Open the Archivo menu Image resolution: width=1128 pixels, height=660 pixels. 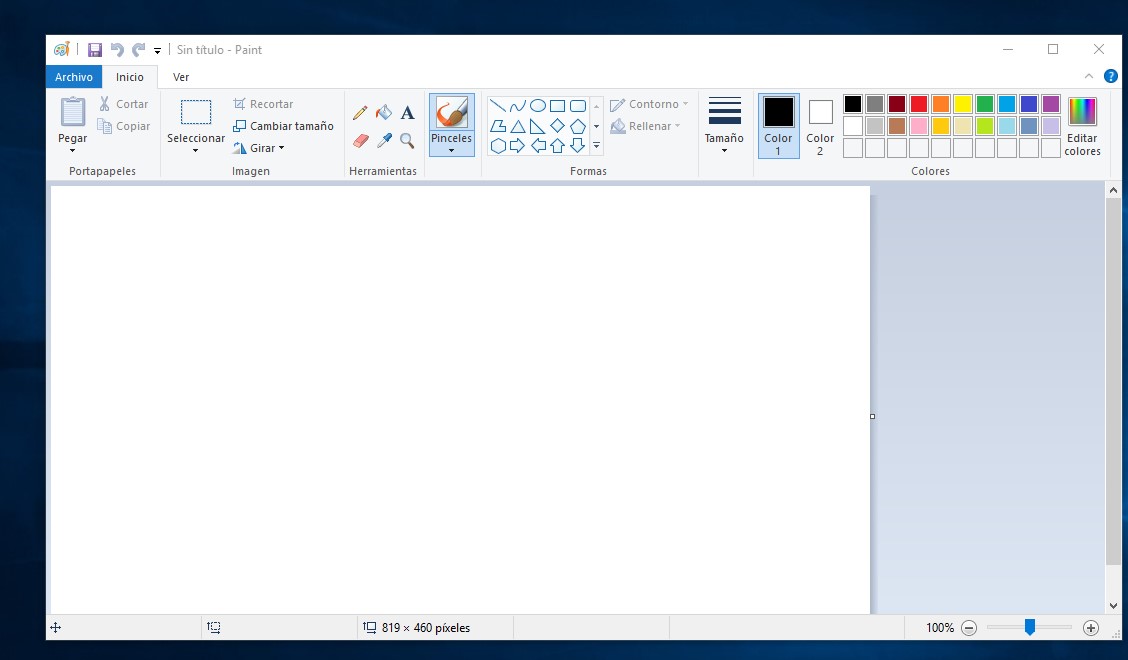point(74,77)
